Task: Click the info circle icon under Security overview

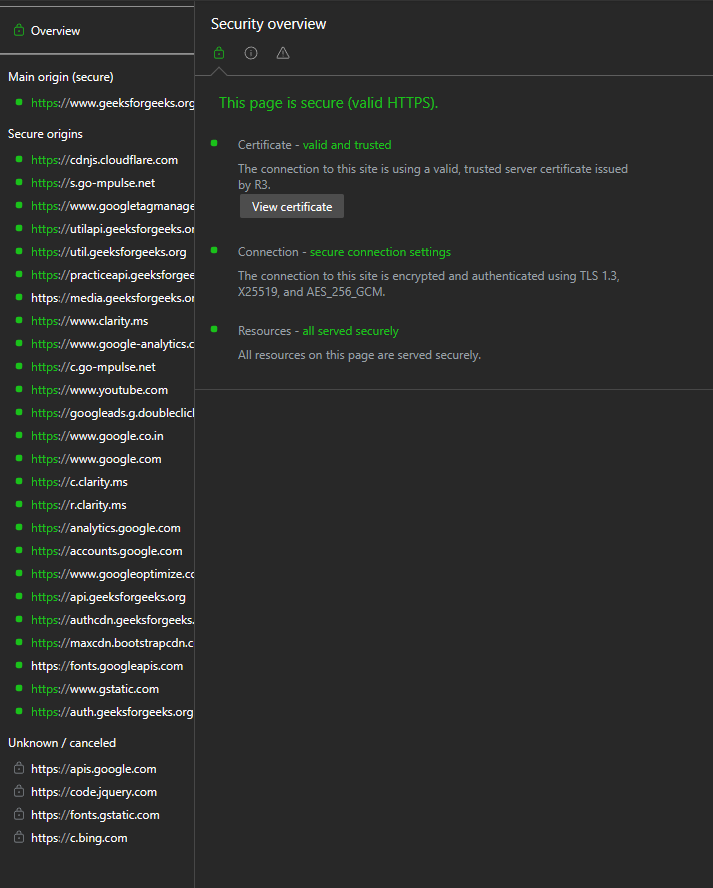Action: [x=251, y=53]
